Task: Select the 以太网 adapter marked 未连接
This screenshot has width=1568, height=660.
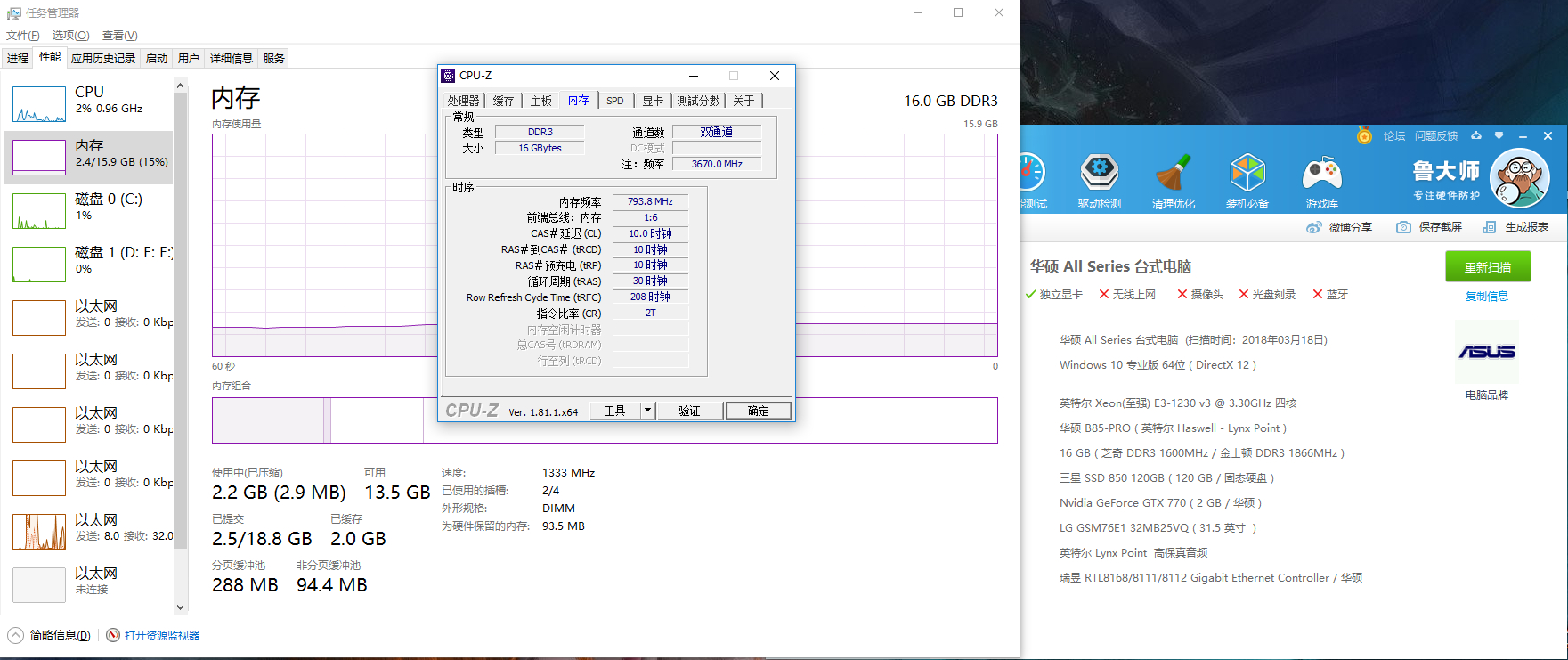Action: [x=89, y=584]
